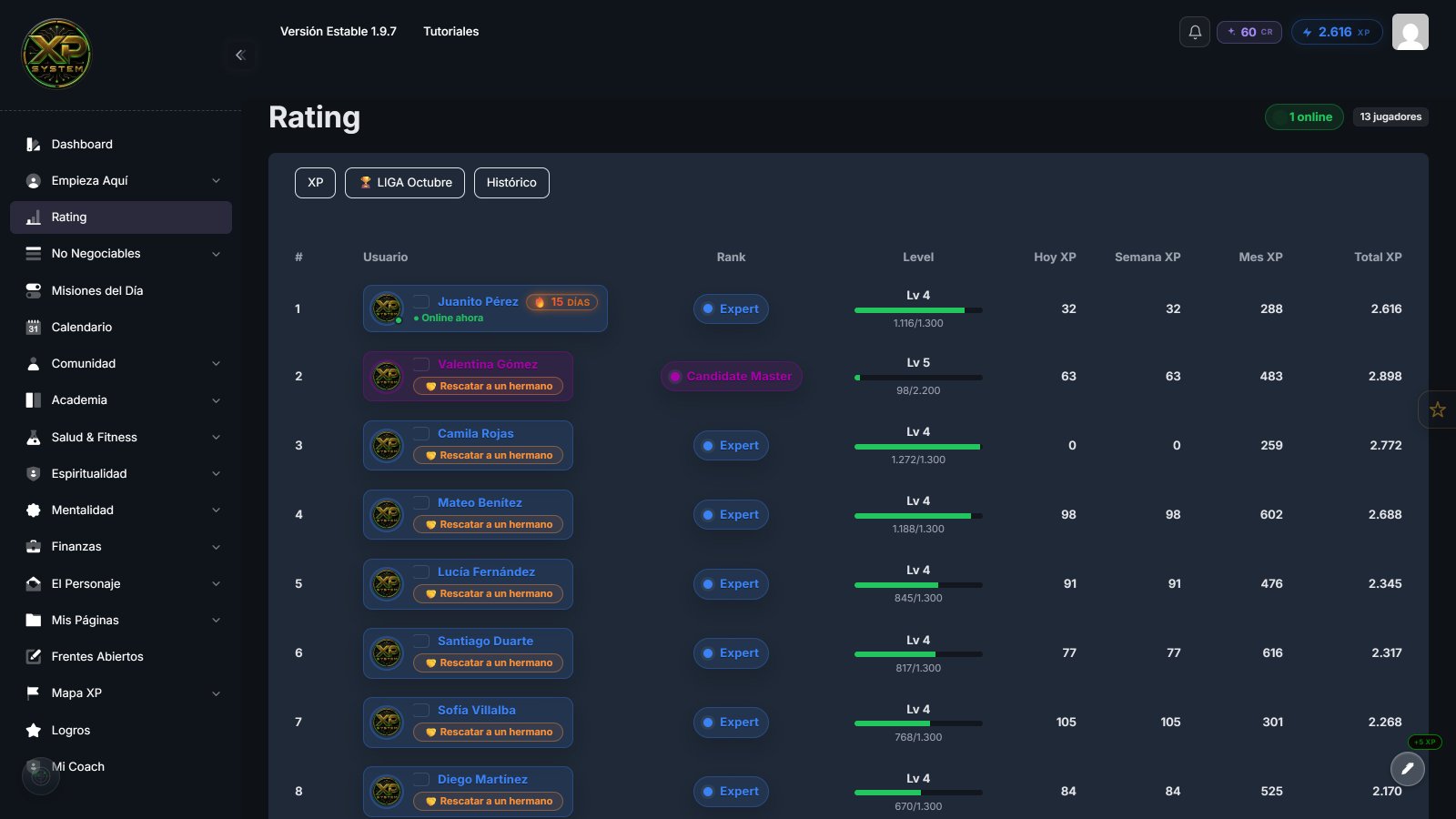Screen dimensions: 1456x819
Task: Expand Finanzas chevron
Action: click(216, 547)
